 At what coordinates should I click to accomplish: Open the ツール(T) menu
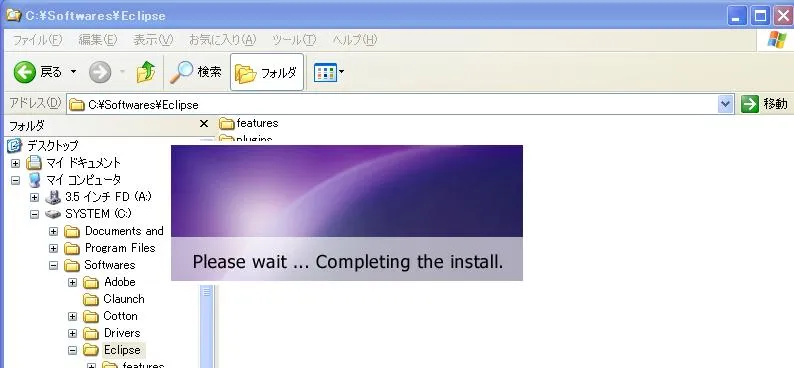pos(294,39)
